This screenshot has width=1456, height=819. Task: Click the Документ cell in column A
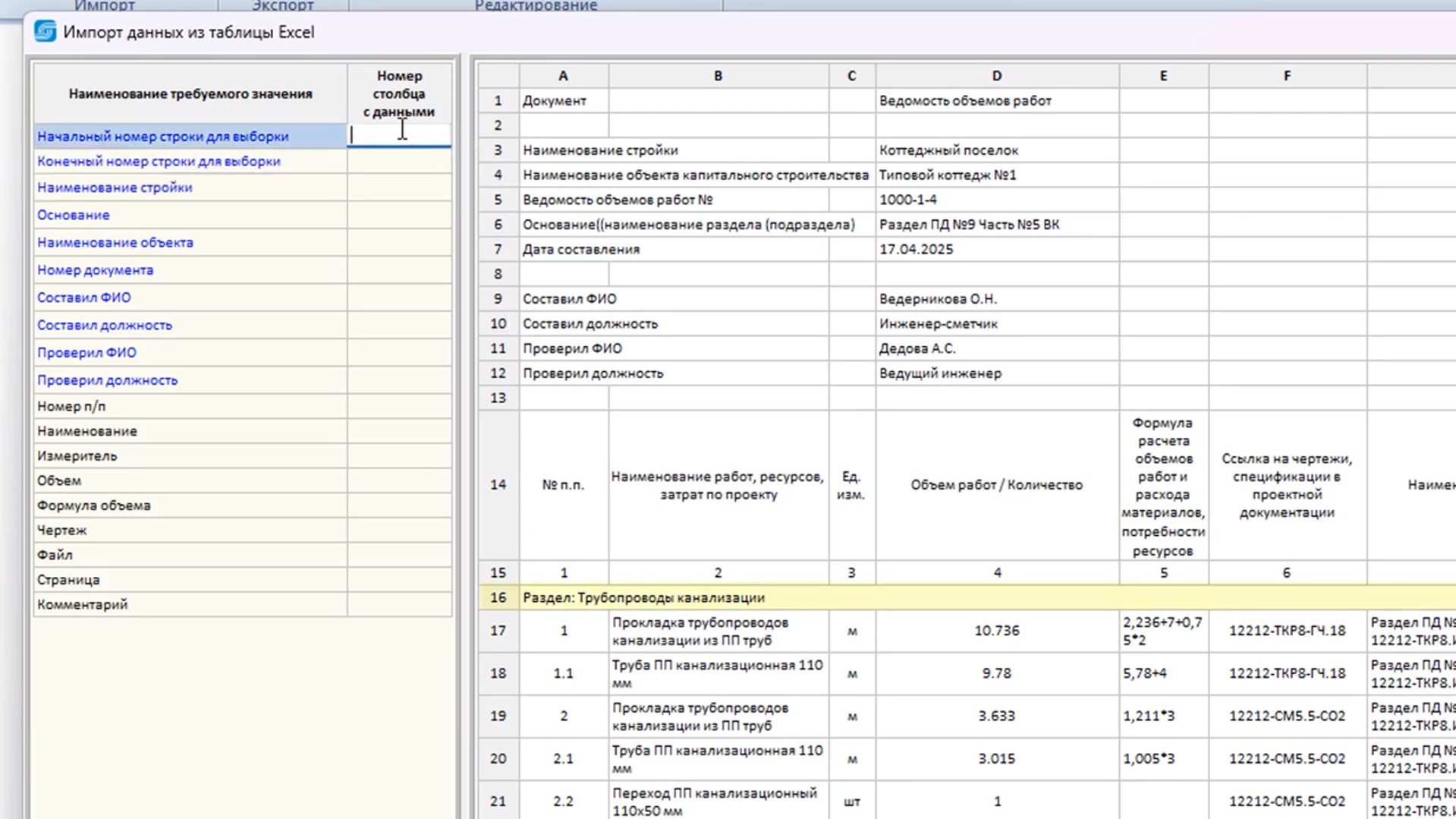[563, 100]
